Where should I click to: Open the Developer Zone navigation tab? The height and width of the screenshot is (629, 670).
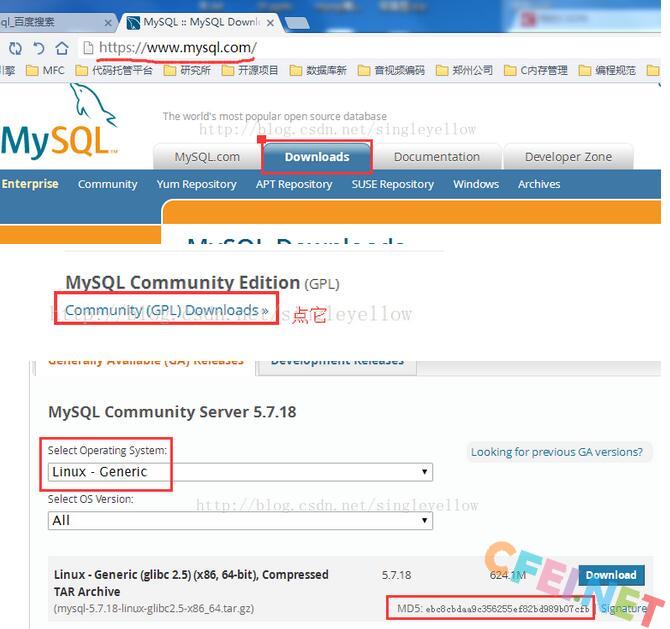click(568, 157)
